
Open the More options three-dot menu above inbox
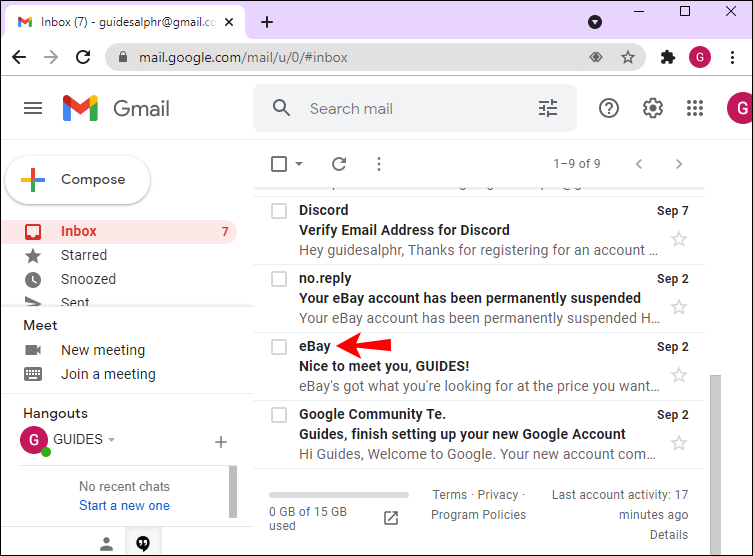tap(379, 164)
